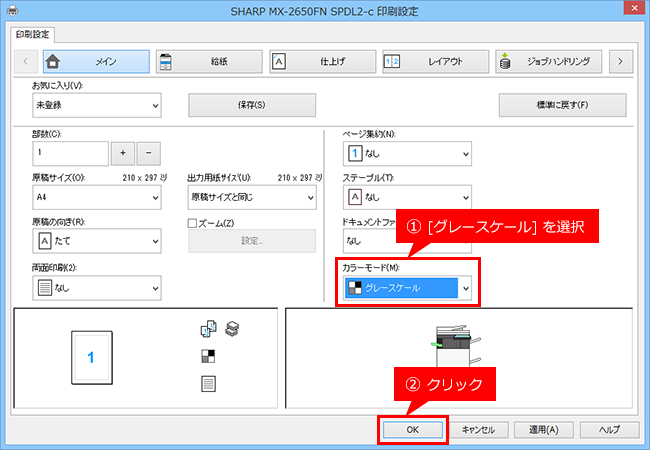Click the stacked discs icon on ジョブハンドリング
This screenshot has width=650, height=450.
tap(505, 61)
